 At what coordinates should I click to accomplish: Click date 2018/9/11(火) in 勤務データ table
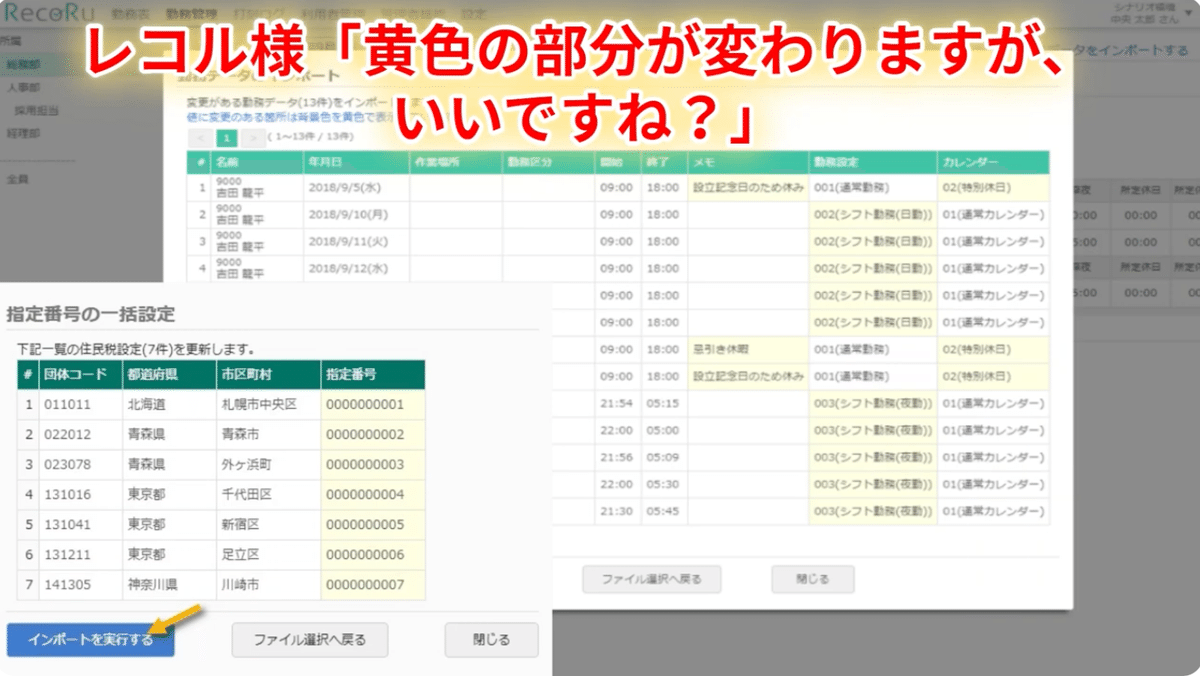[x=356, y=241]
